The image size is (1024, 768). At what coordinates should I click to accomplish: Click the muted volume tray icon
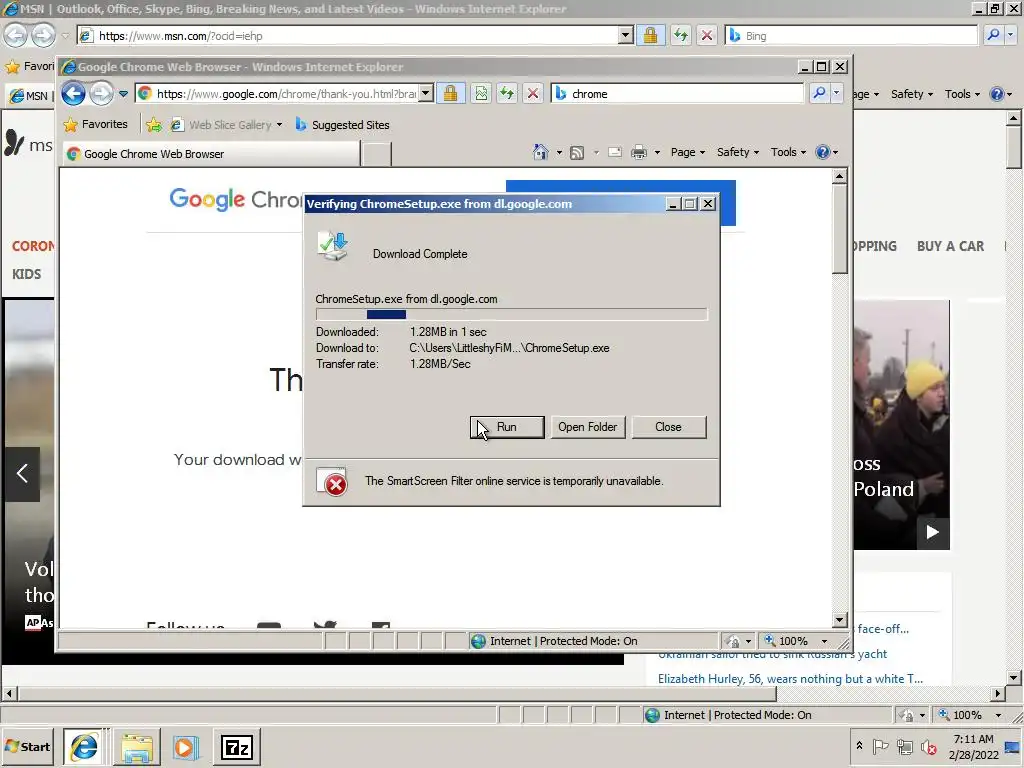click(x=928, y=746)
